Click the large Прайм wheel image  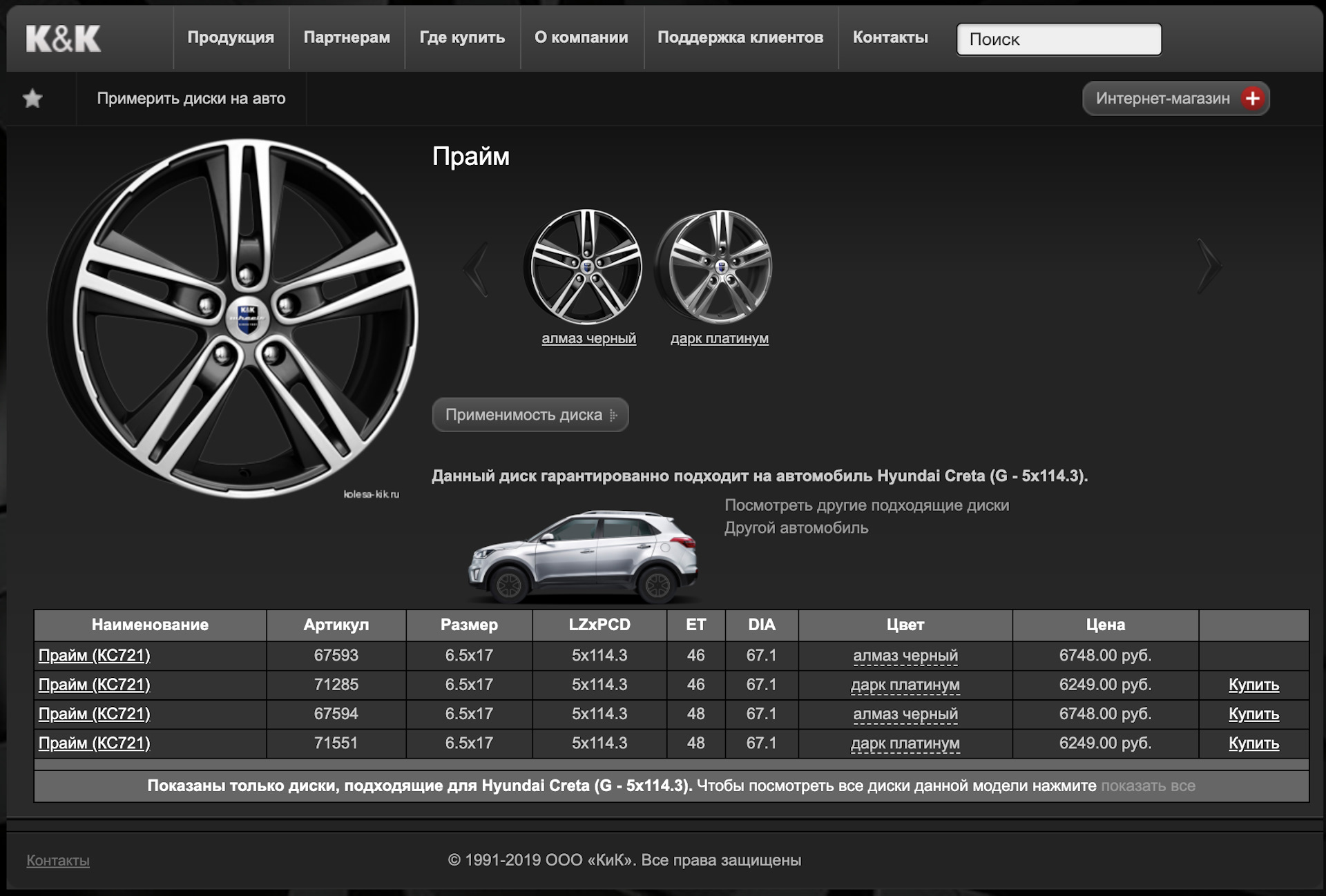point(233,319)
